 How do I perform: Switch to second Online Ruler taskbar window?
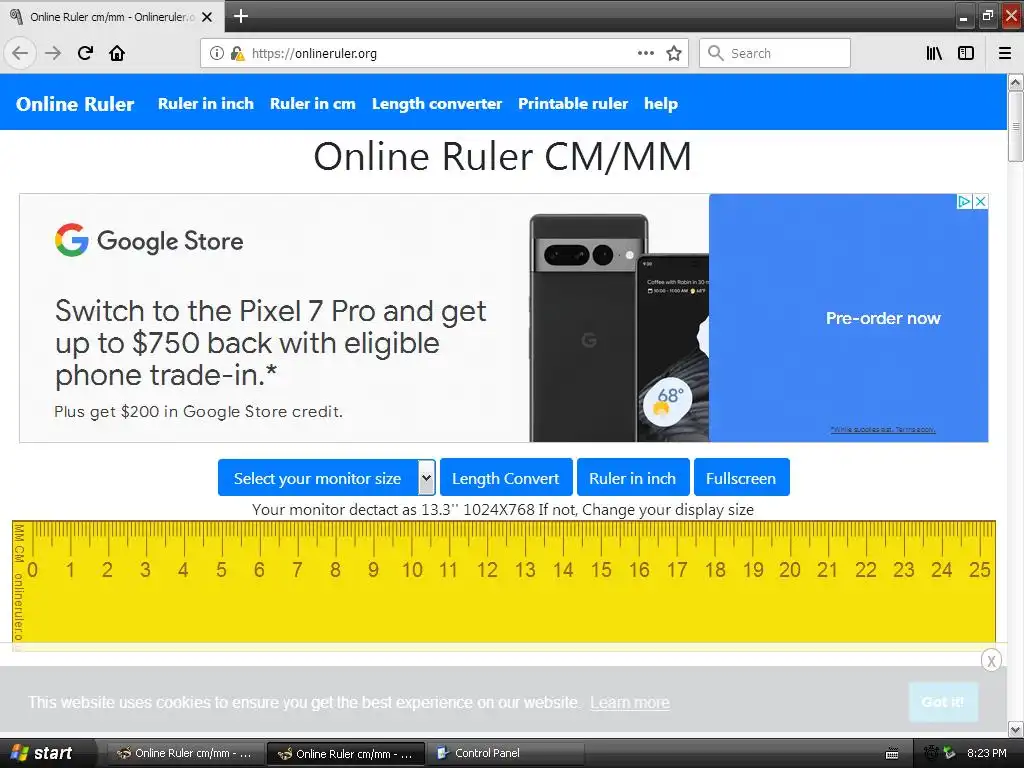click(345, 753)
